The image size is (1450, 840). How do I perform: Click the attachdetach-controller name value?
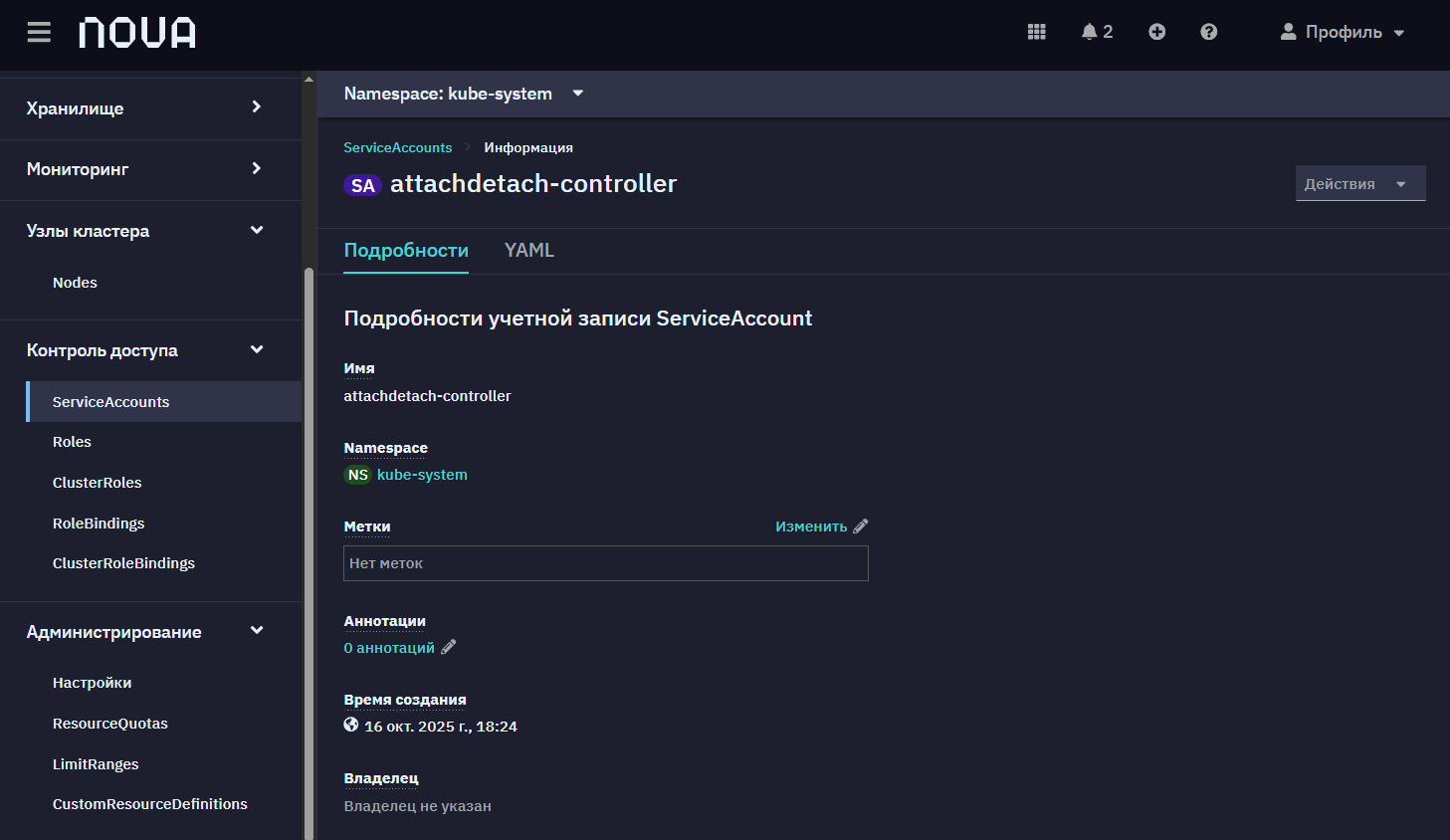(427, 396)
